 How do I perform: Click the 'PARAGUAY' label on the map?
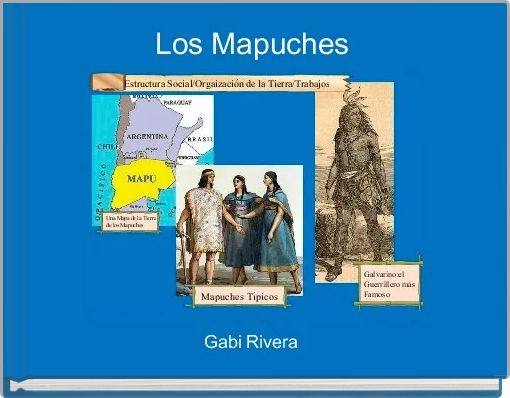(178, 102)
